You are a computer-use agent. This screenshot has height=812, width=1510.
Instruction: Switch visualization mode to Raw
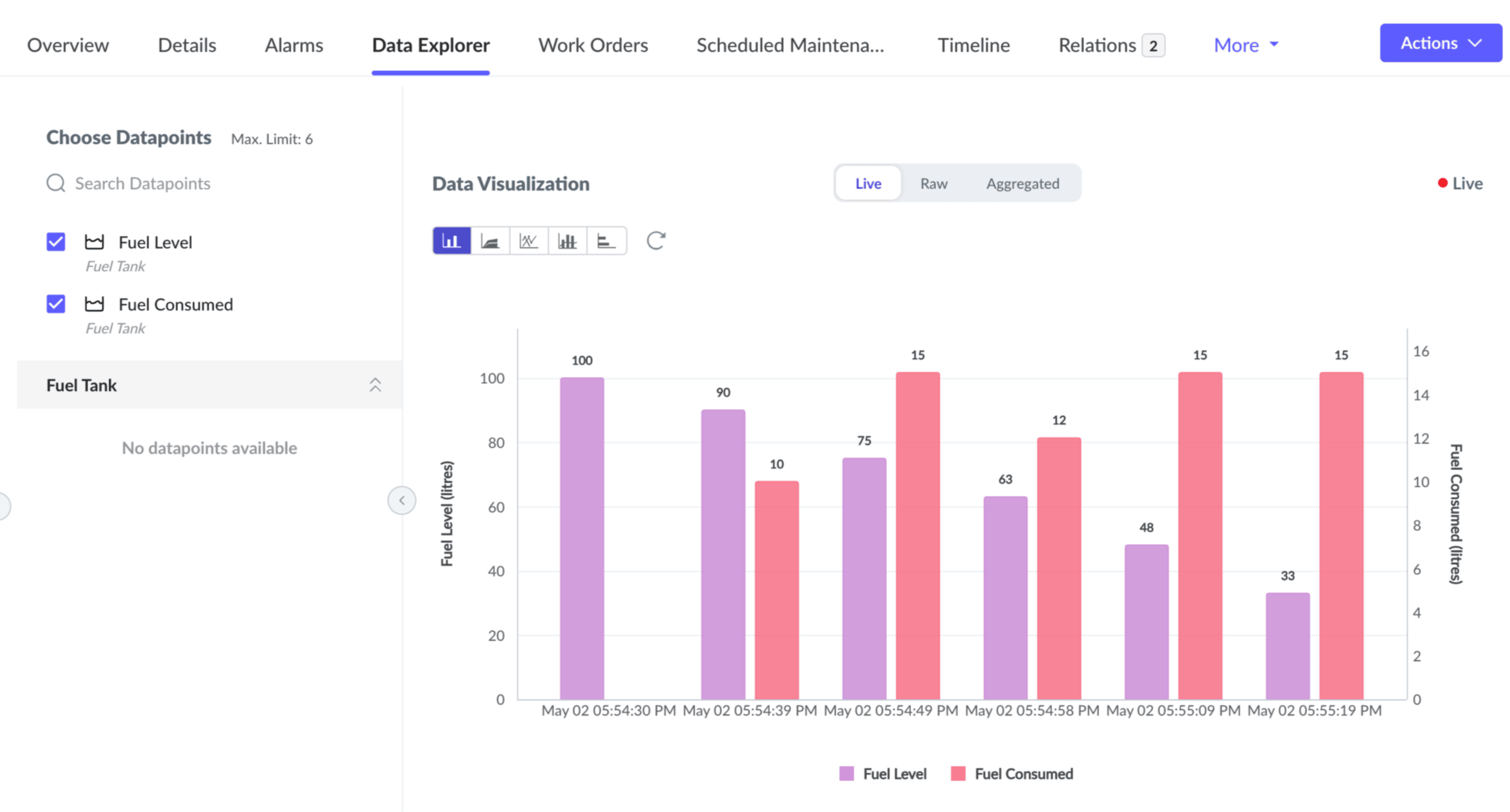[x=933, y=183]
